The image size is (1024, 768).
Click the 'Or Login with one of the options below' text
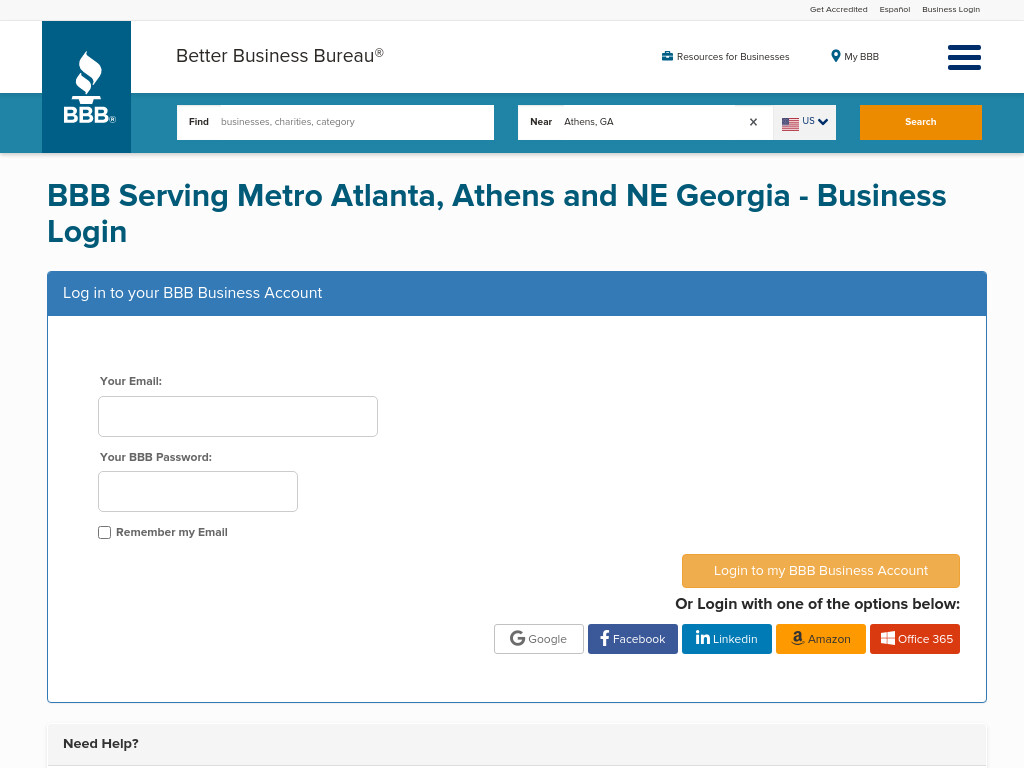pyautogui.click(x=817, y=604)
